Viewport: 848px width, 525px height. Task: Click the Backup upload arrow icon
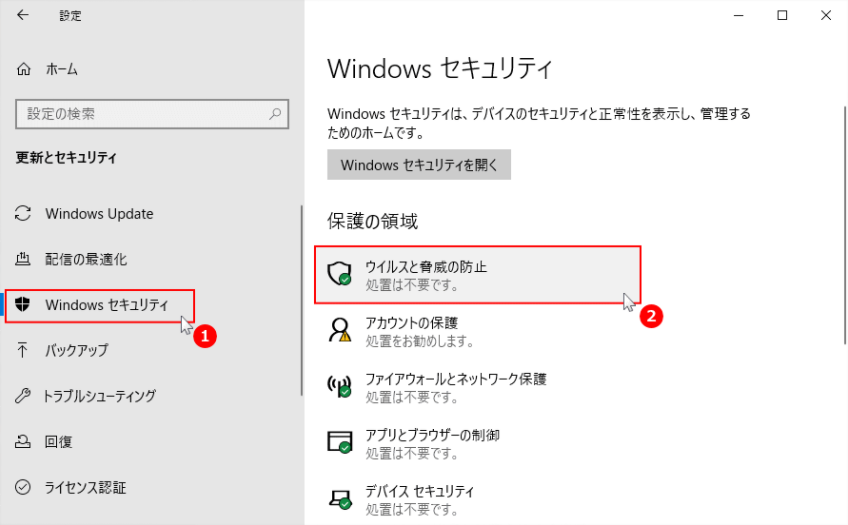(x=24, y=351)
